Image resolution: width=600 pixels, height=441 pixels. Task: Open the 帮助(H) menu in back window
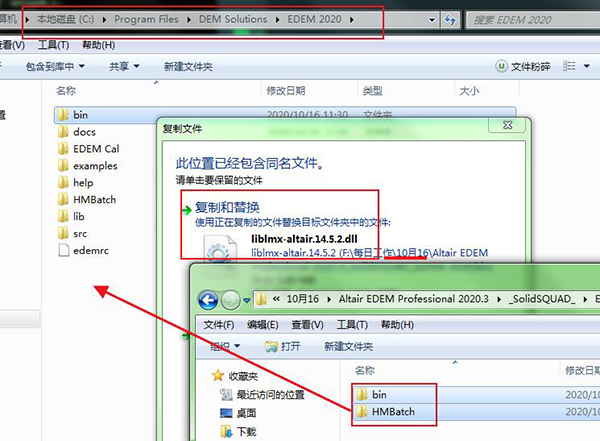[x=98, y=45]
